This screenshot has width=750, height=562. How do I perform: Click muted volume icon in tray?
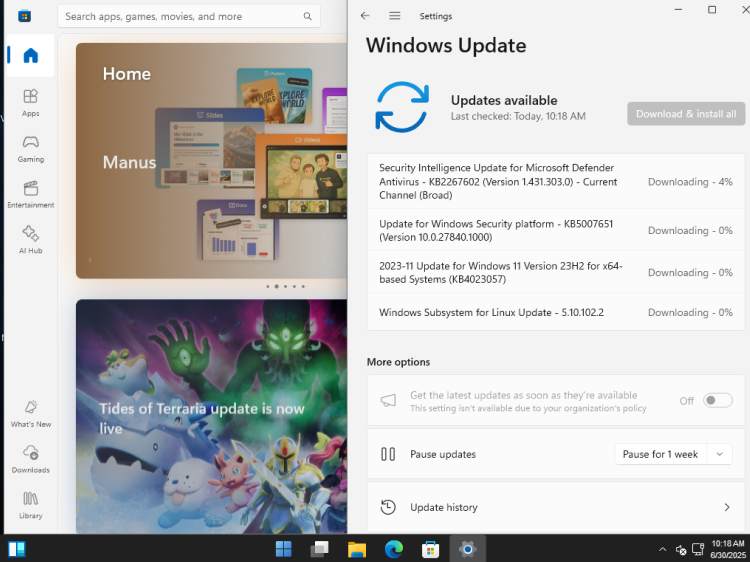tap(681, 550)
